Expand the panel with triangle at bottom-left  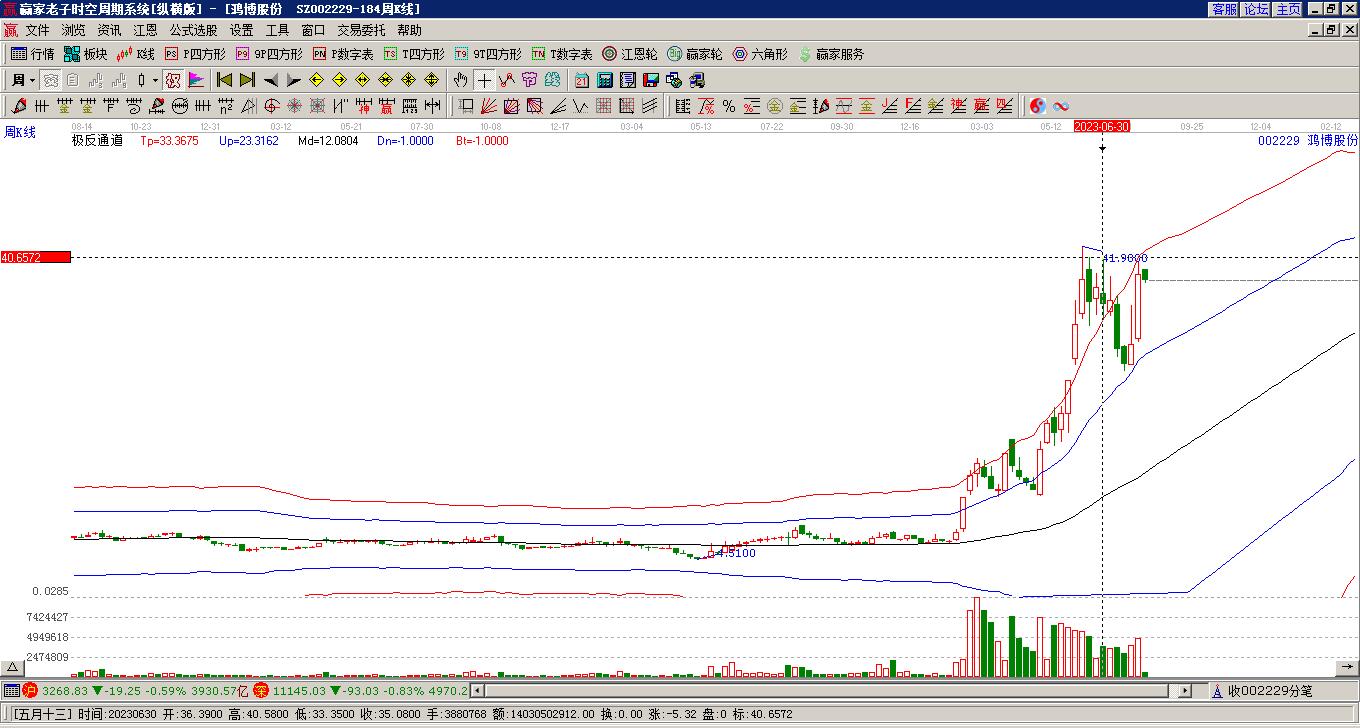[x=12, y=667]
